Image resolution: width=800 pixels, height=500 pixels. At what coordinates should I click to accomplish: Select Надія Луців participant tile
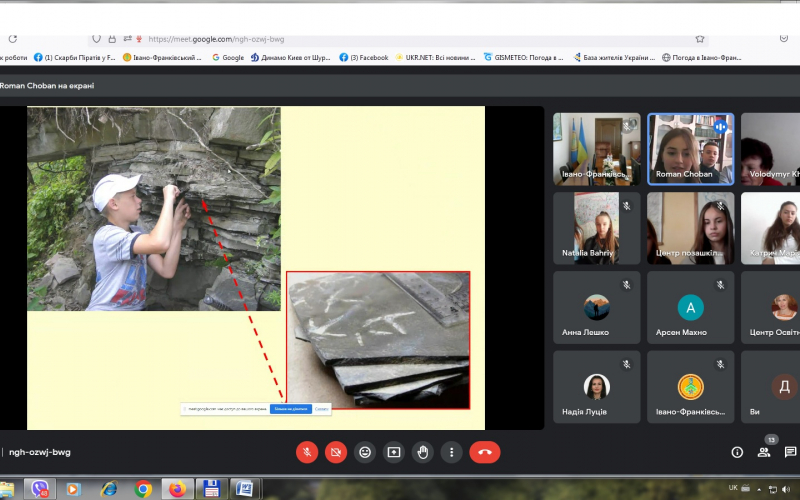[x=596, y=387]
